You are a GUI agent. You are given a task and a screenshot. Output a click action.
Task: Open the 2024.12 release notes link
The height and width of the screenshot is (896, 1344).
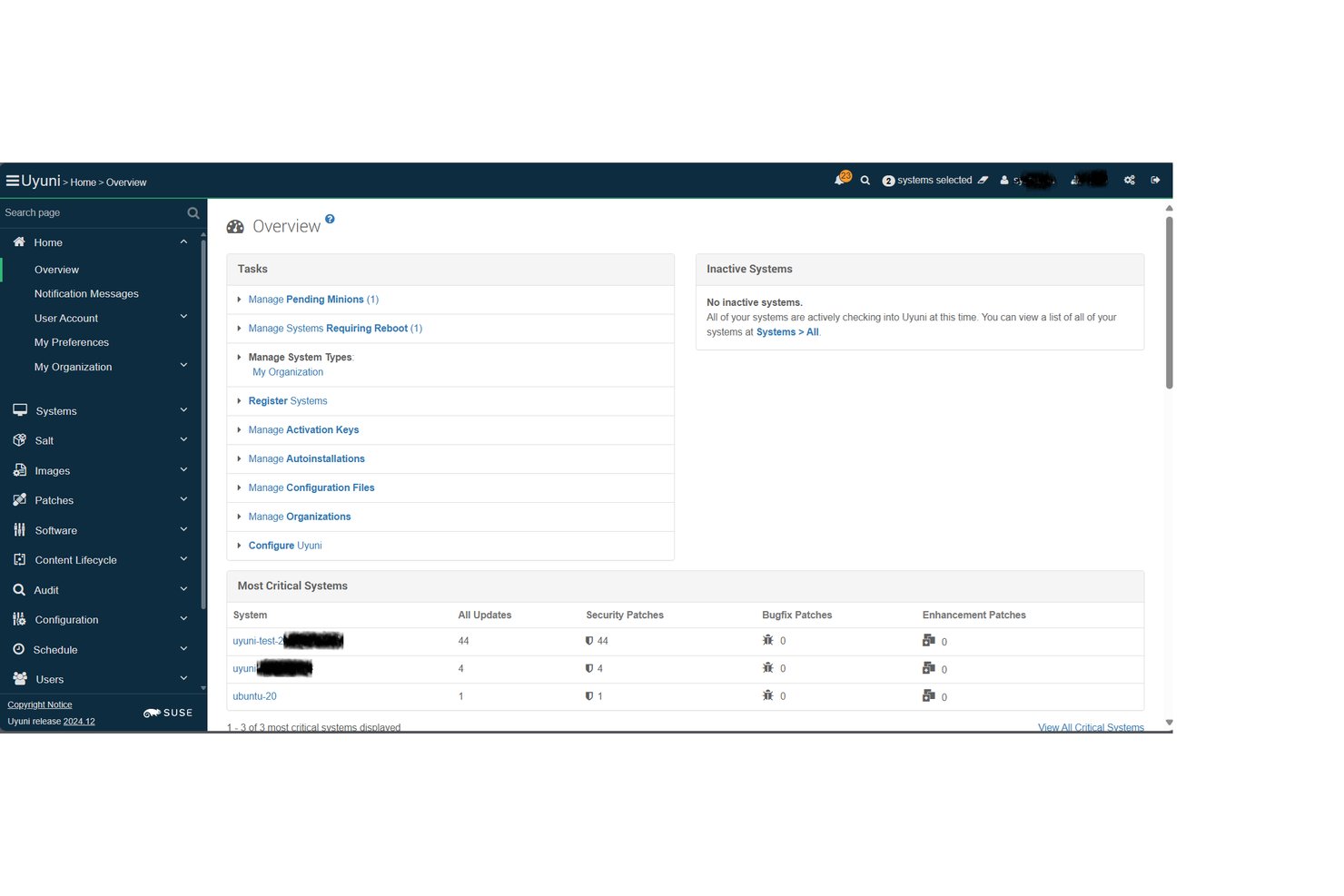79,722
